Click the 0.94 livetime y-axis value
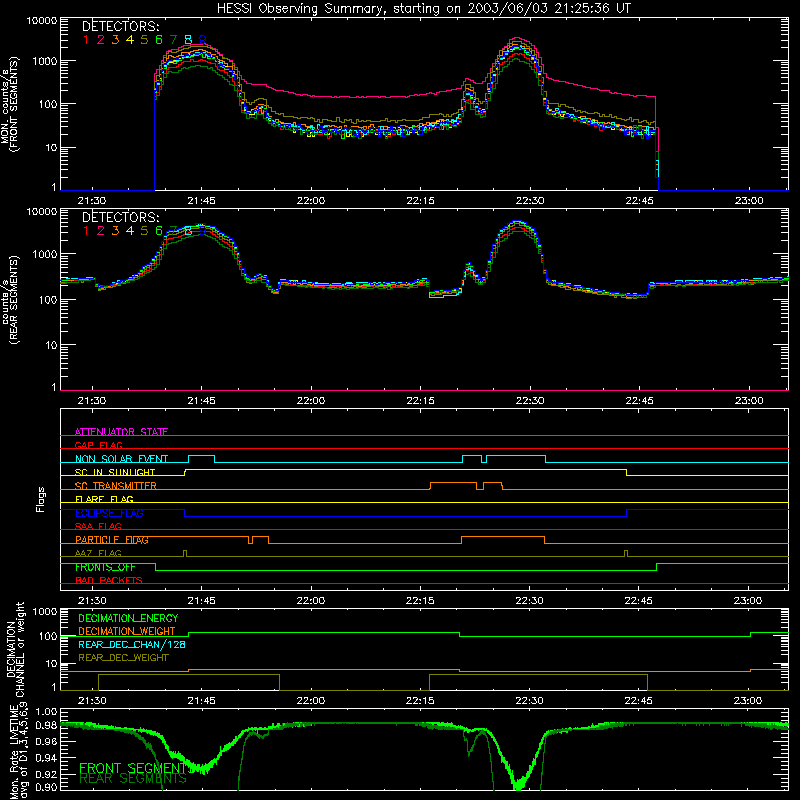This screenshot has width=800, height=800. point(46,758)
